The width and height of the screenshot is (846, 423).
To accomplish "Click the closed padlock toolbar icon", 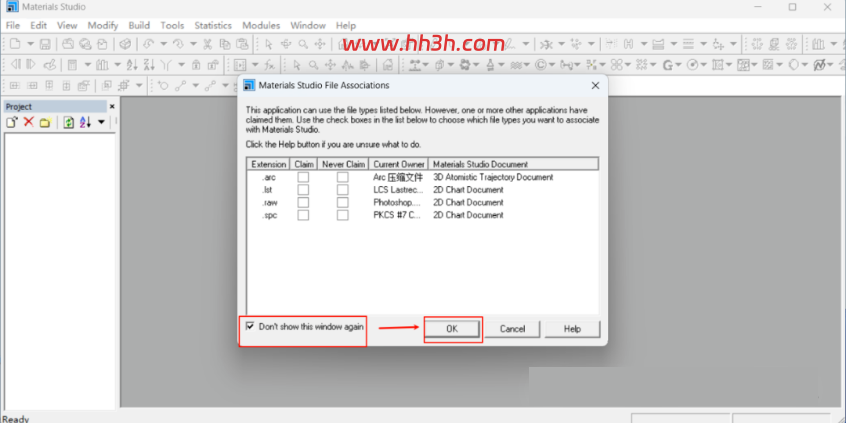I will tap(196, 65).
